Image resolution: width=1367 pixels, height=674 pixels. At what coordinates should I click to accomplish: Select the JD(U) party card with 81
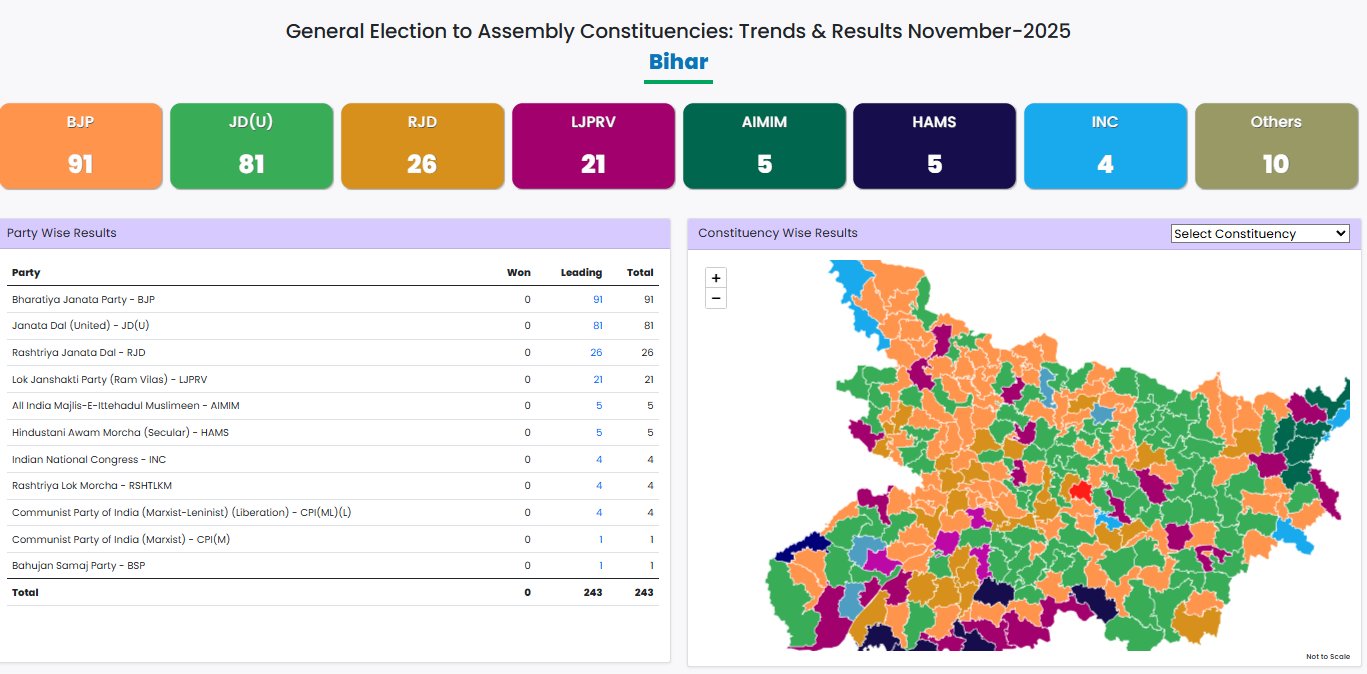tap(251, 146)
